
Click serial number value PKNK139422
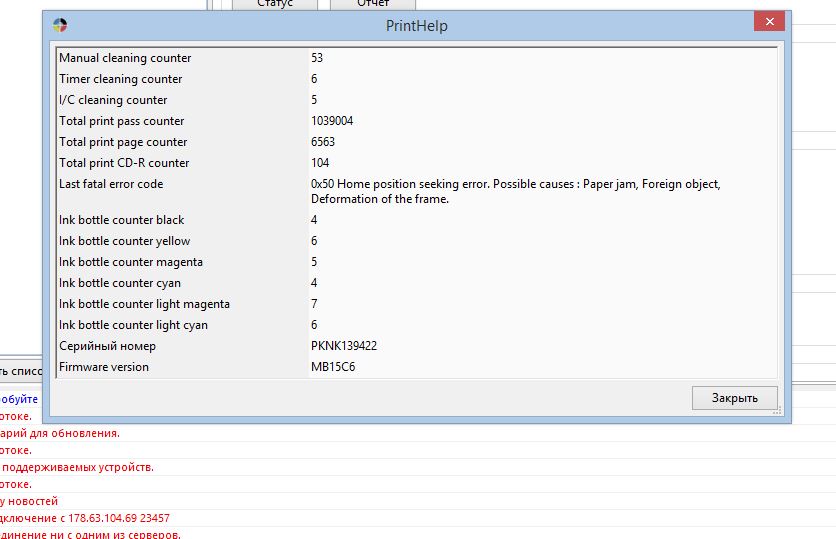(344, 346)
